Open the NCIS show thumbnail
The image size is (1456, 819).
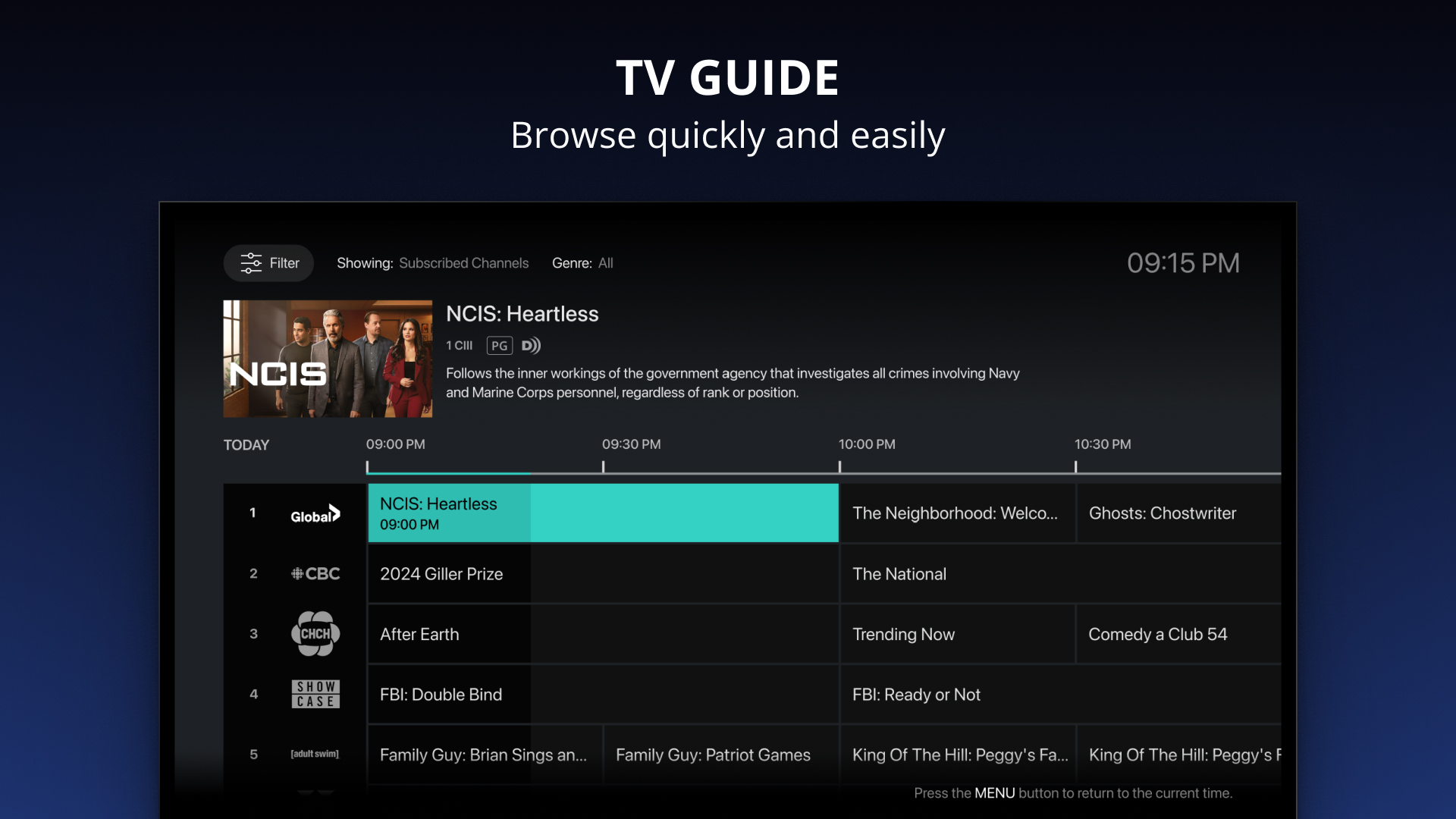(328, 359)
